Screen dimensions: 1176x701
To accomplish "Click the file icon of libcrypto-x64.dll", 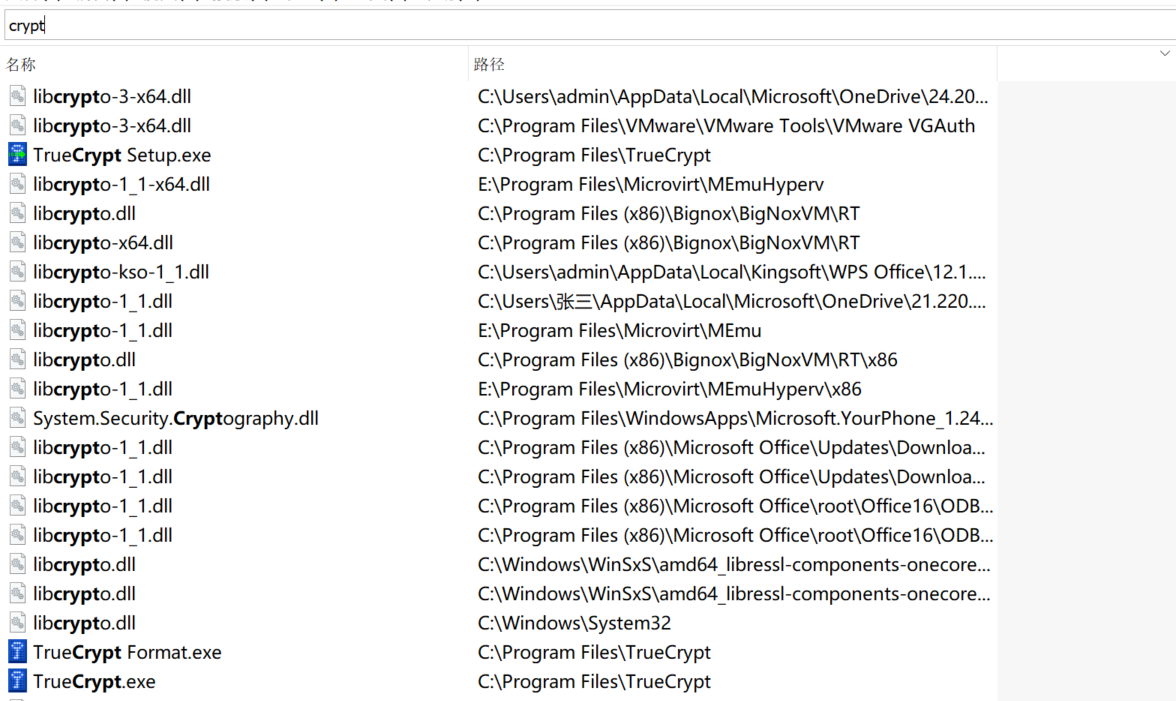I will pyautogui.click(x=17, y=243).
